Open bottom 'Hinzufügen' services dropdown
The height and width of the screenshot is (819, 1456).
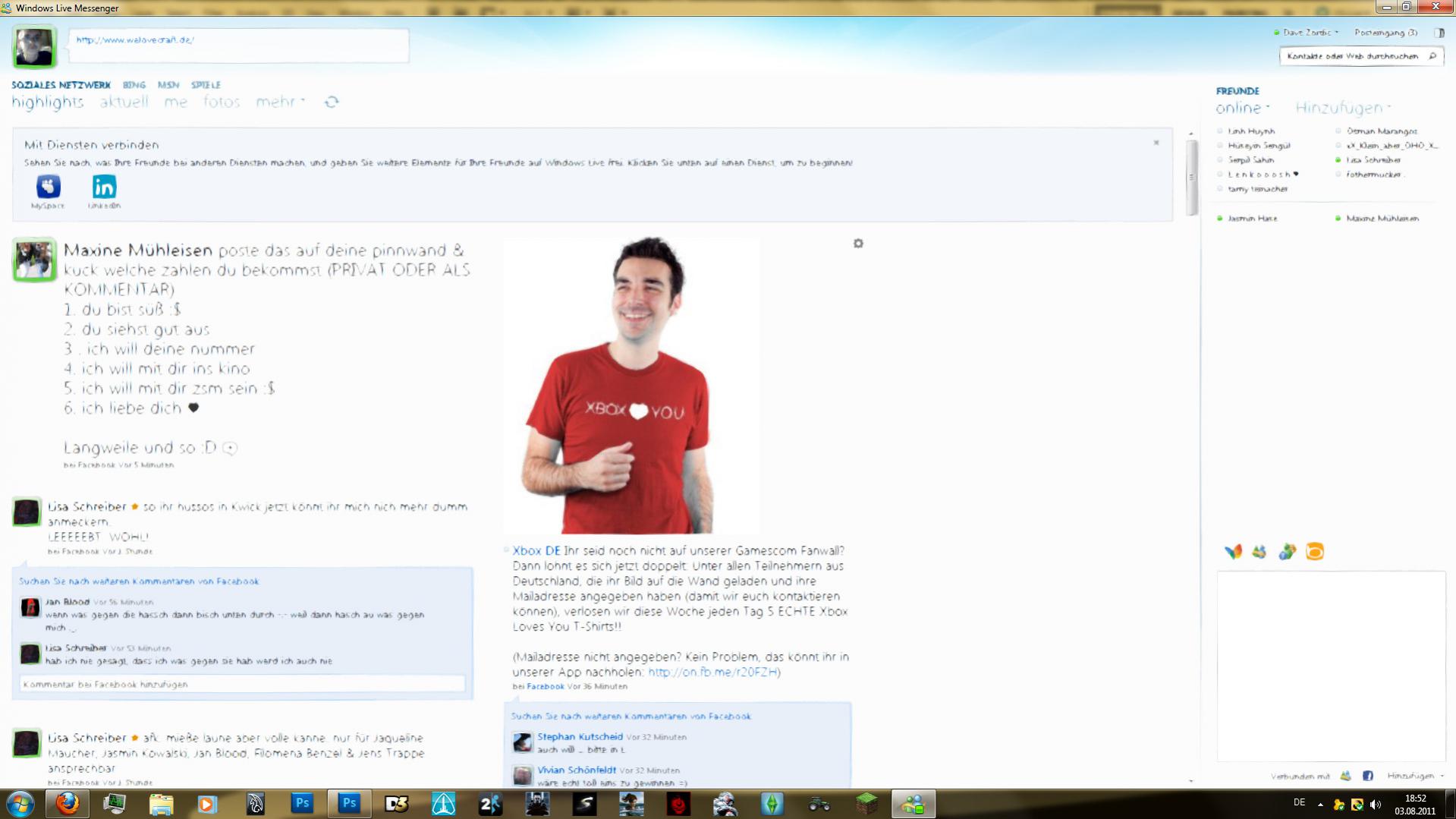click(1415, 776)
